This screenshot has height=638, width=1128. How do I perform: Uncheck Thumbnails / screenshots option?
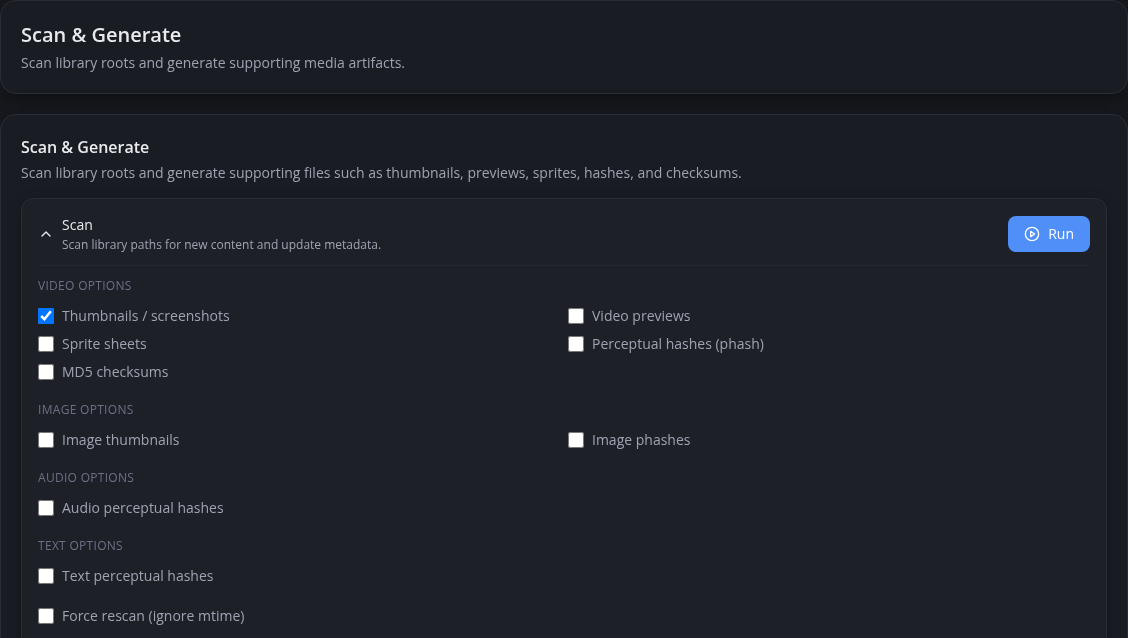coord(46,316)
